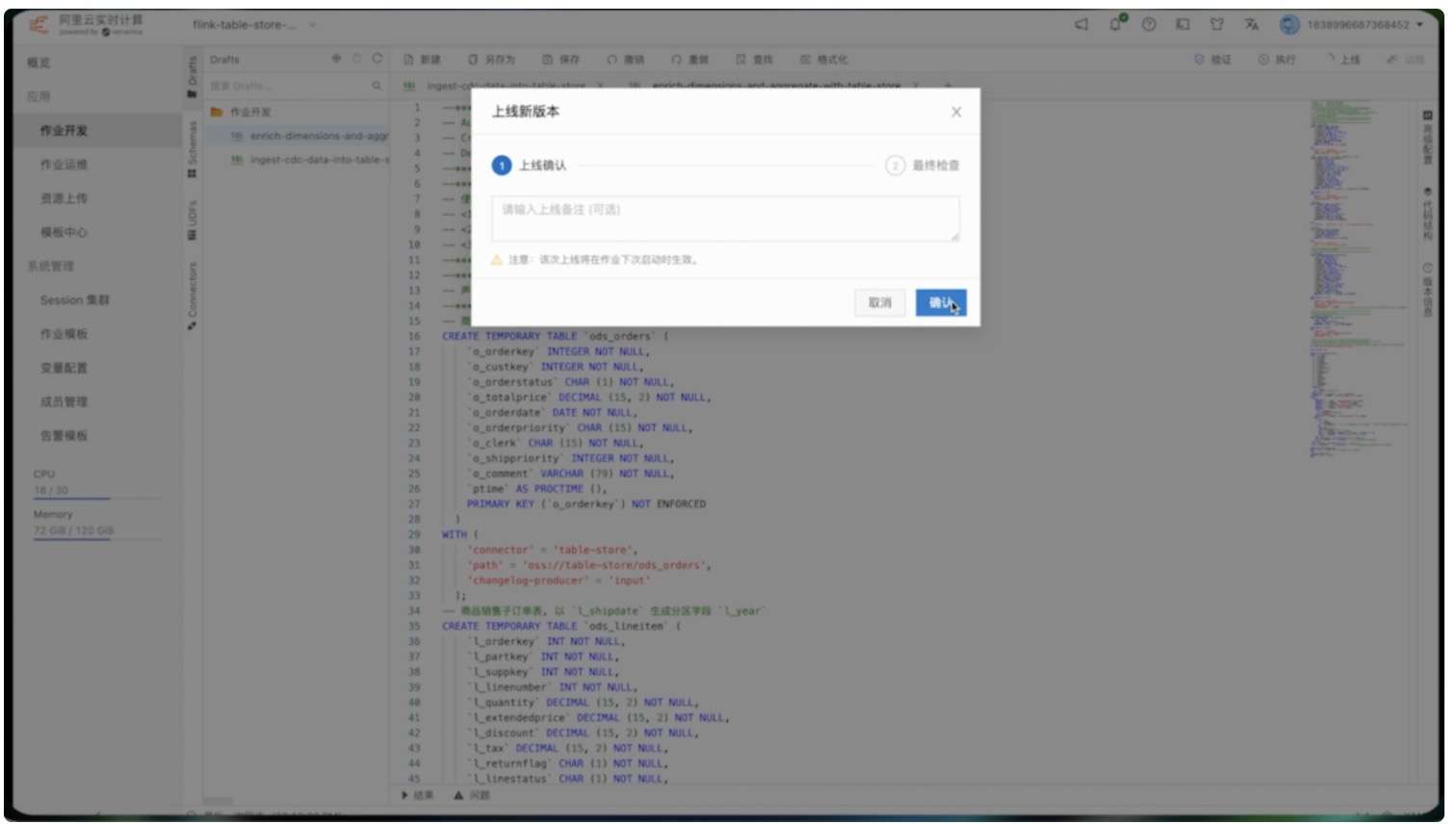The image size is (1456, 824).
Task: Open 变量配置 in sidebar
Action: (64, 368)
